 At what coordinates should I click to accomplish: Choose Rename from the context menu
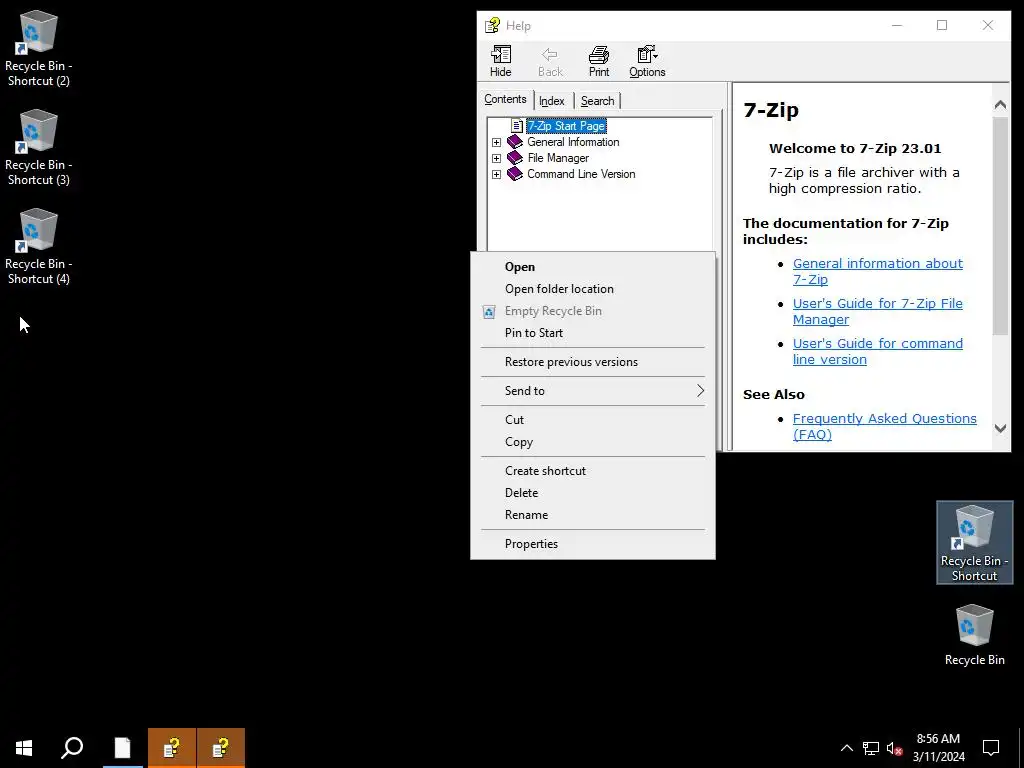(592, 515)
